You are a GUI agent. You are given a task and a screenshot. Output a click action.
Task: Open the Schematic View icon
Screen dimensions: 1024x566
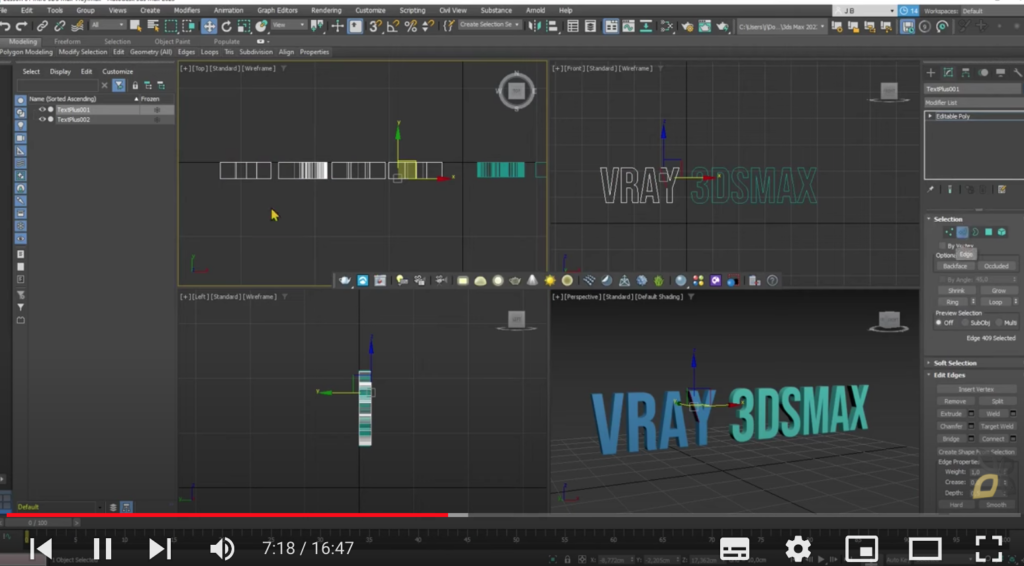(646, 26)
